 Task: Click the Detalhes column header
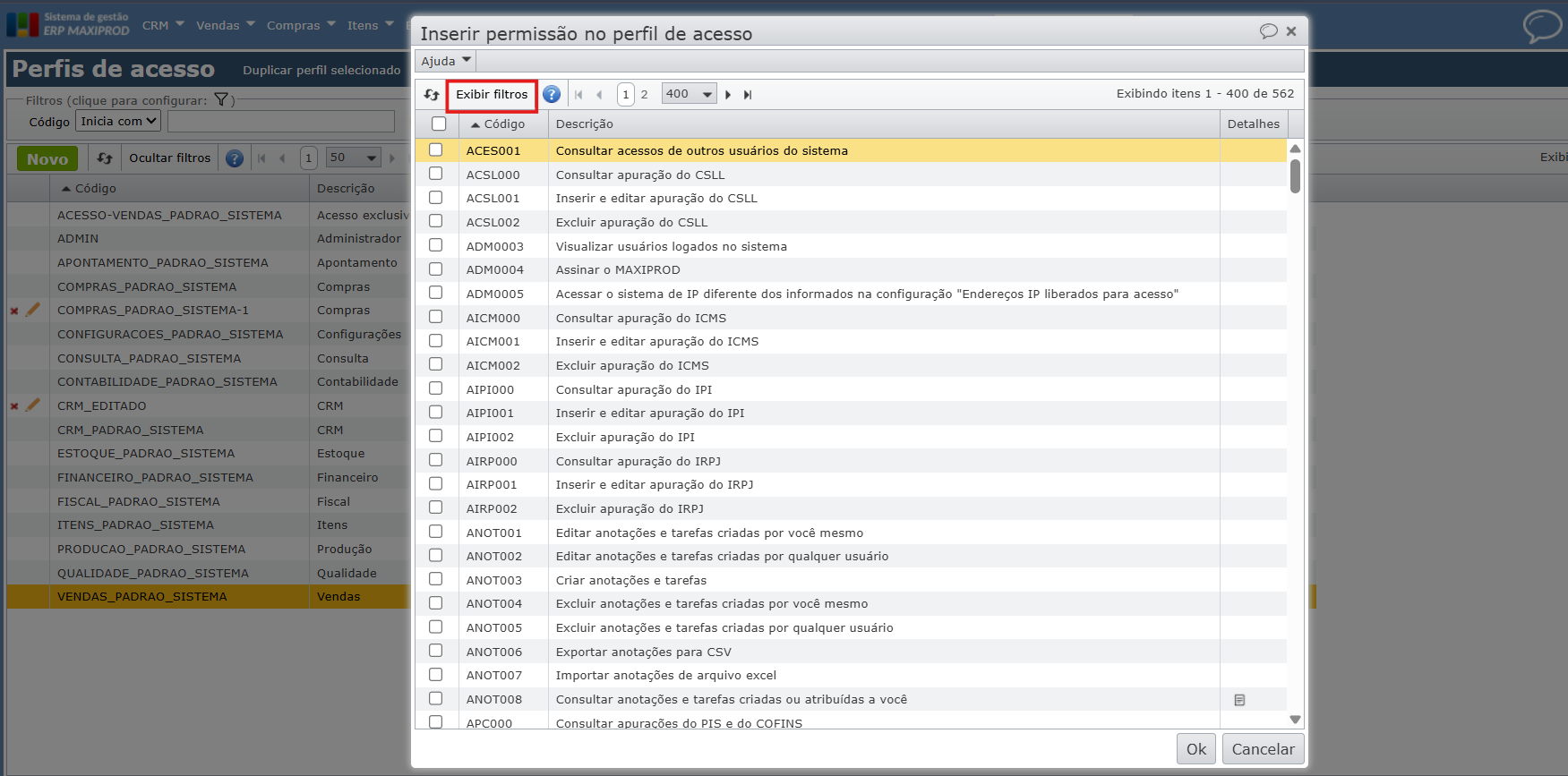[x=1254, y=124]
